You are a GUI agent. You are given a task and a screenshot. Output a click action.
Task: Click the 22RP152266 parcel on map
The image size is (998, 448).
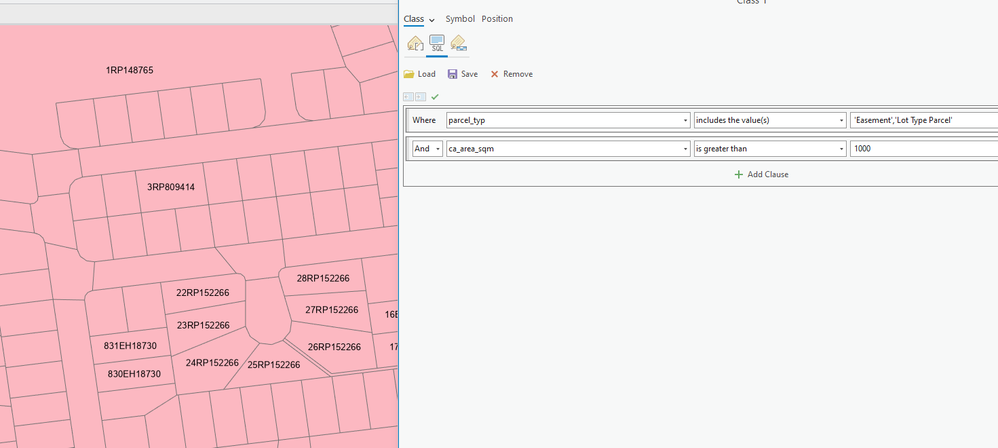(x=202, y=293)
